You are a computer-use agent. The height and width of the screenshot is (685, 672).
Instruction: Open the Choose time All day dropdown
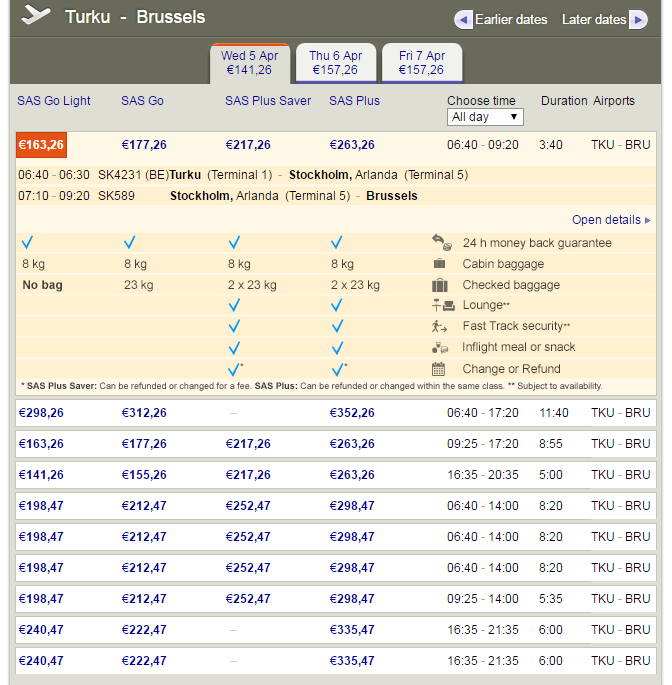[x=485, y=117]
